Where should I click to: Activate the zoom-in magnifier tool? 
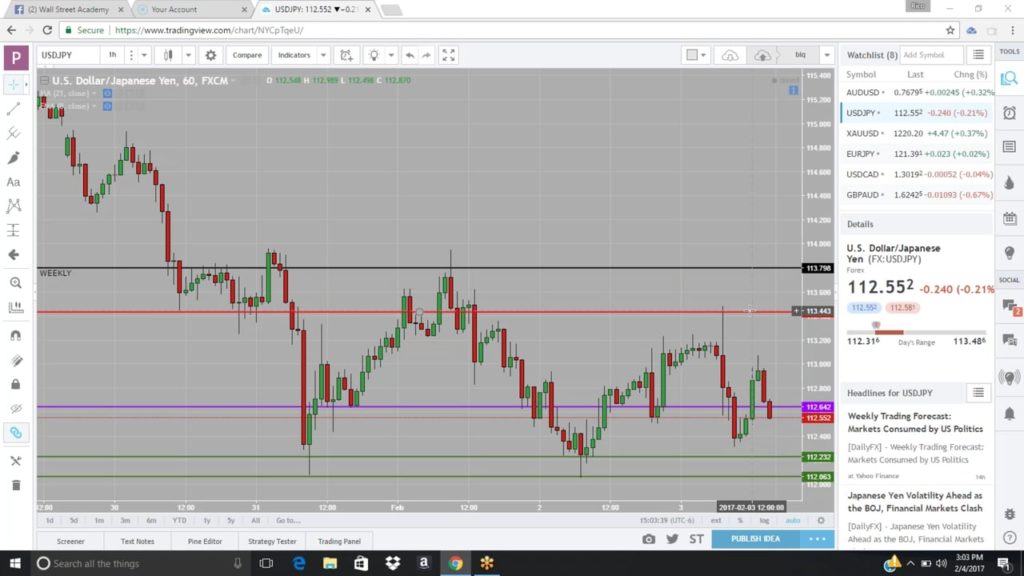click(x=16, y=283)
